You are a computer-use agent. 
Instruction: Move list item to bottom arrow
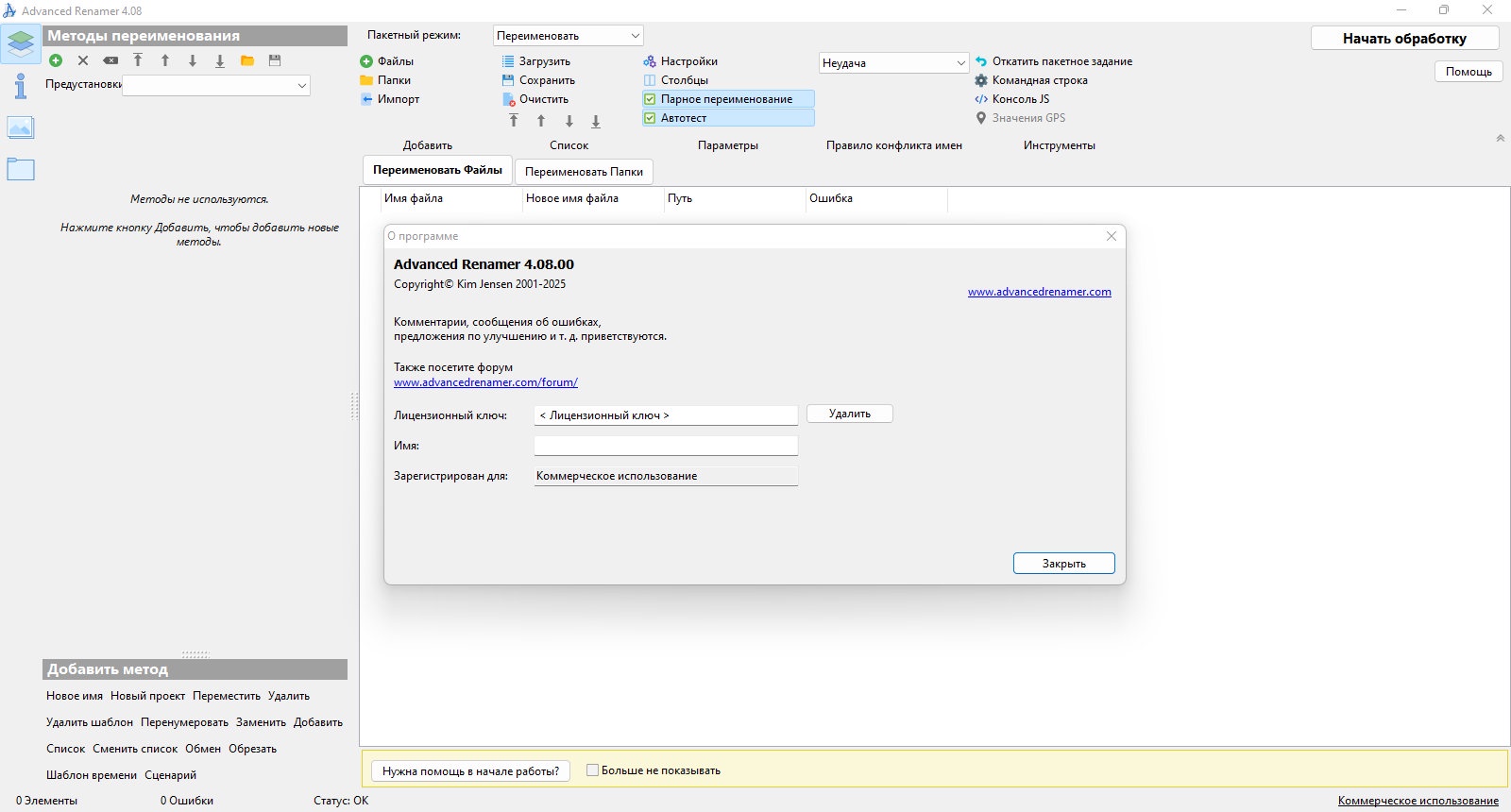(x=596, y=121)
